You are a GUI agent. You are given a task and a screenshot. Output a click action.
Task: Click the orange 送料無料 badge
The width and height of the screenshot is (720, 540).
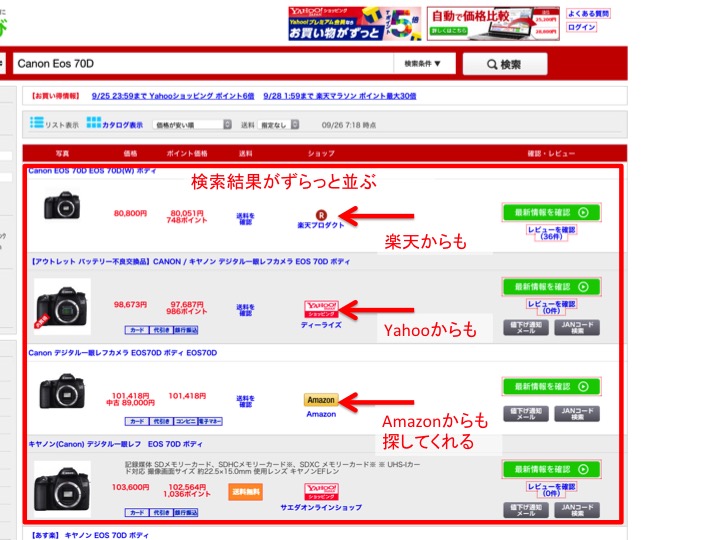click(x=245, y=492)
